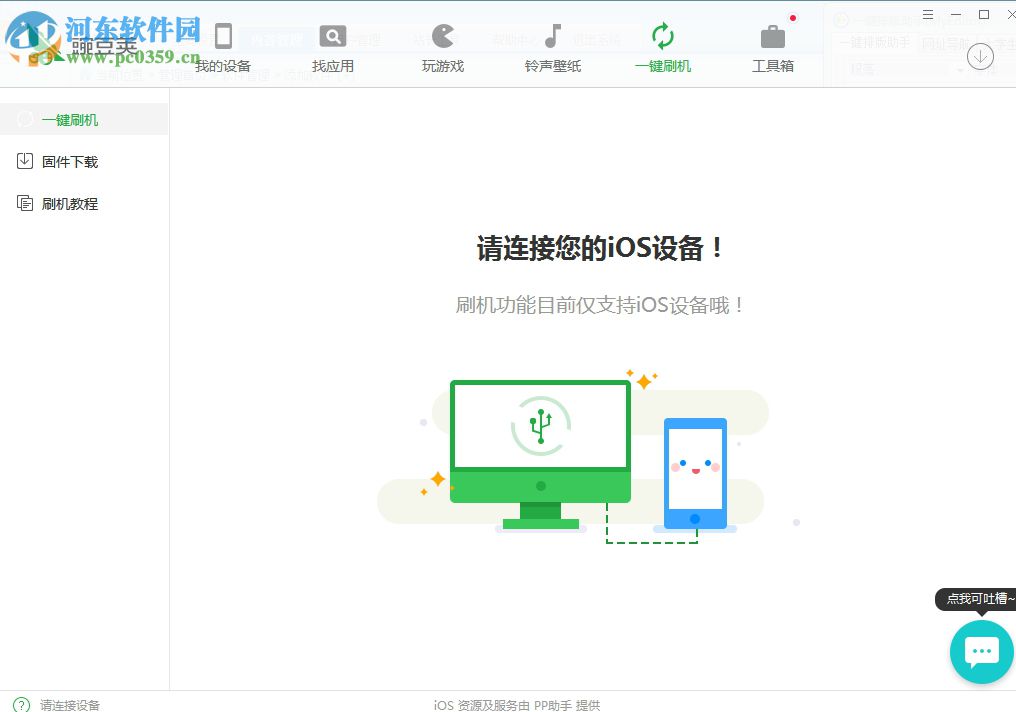Image resolution: width=1016 pixels, height=712 pixels.
Task: Open the hamburger main menu
Action: (x=928, y=14)
